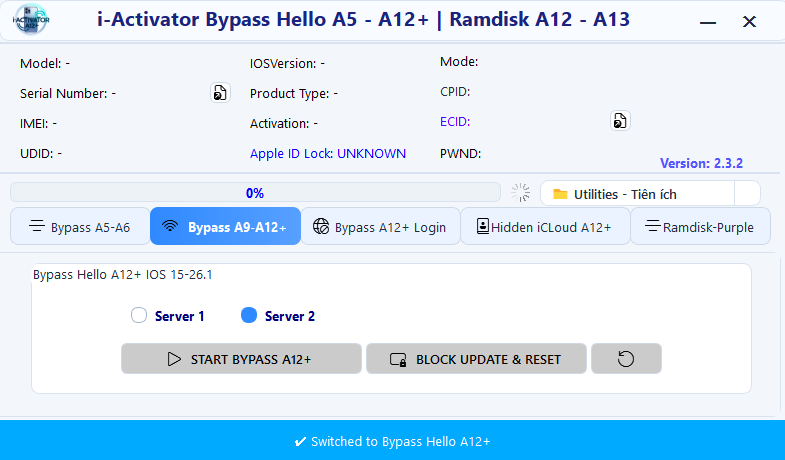Open the Utilities - Tiên ích dropdown
The height and width of the screenshot is (460, 785).
(x=650, y=193)
